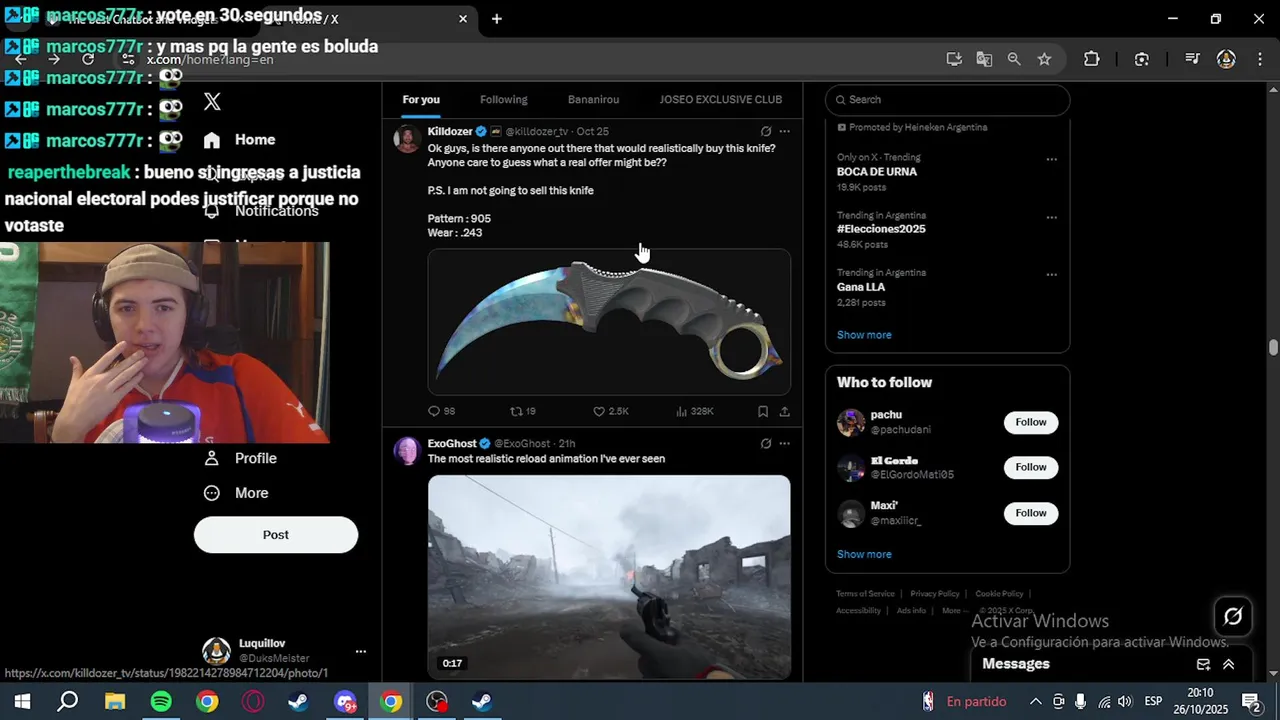Image resolution: width=1280 pixels, height=720 pixels.
Task: Open options for Gana LLA trend
Action: (1051, 274)
